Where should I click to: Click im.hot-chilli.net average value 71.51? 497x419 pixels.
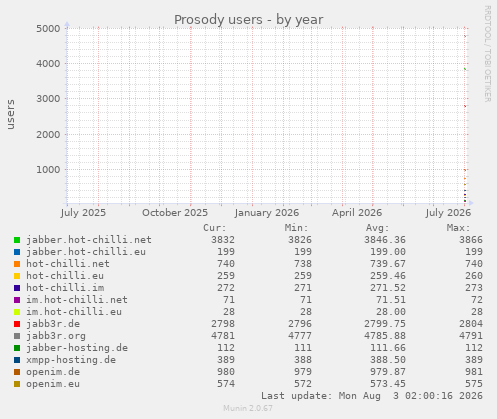391,300
